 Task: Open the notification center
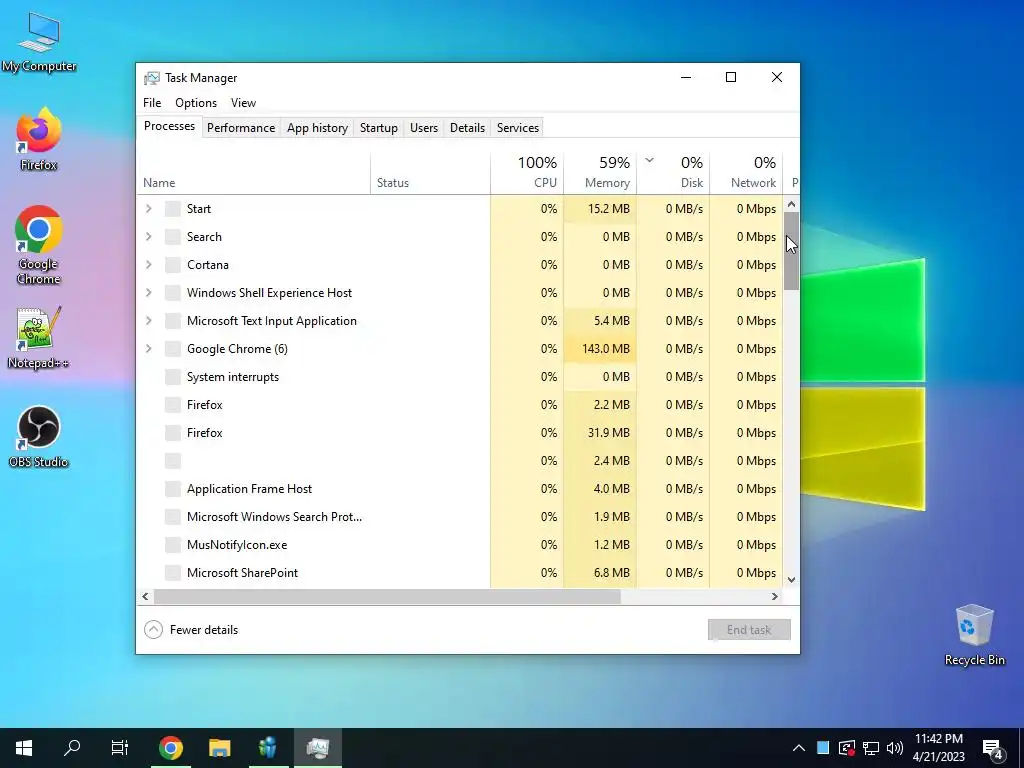pos(993,749)
